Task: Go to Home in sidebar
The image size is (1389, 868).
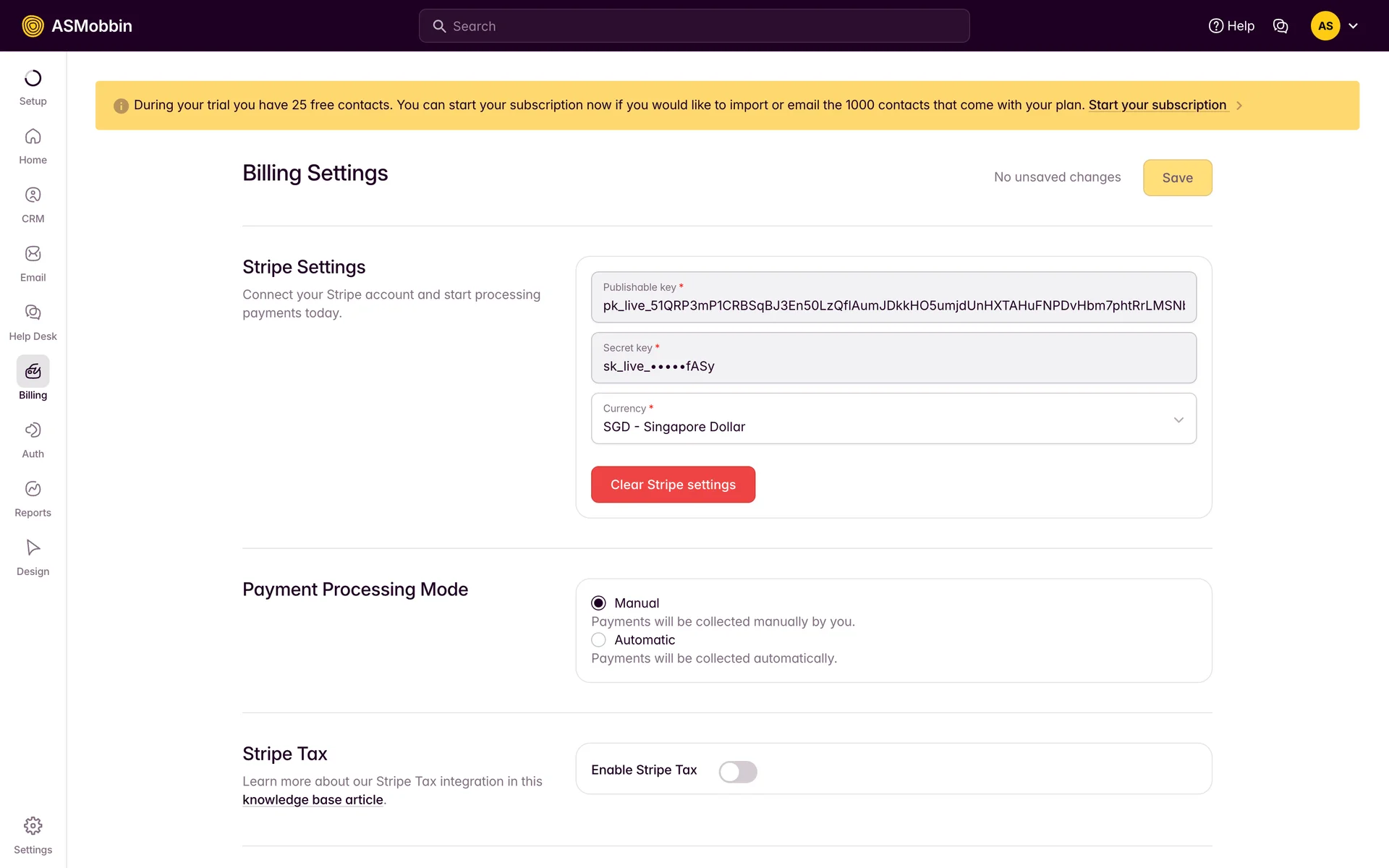Action: 33,137
